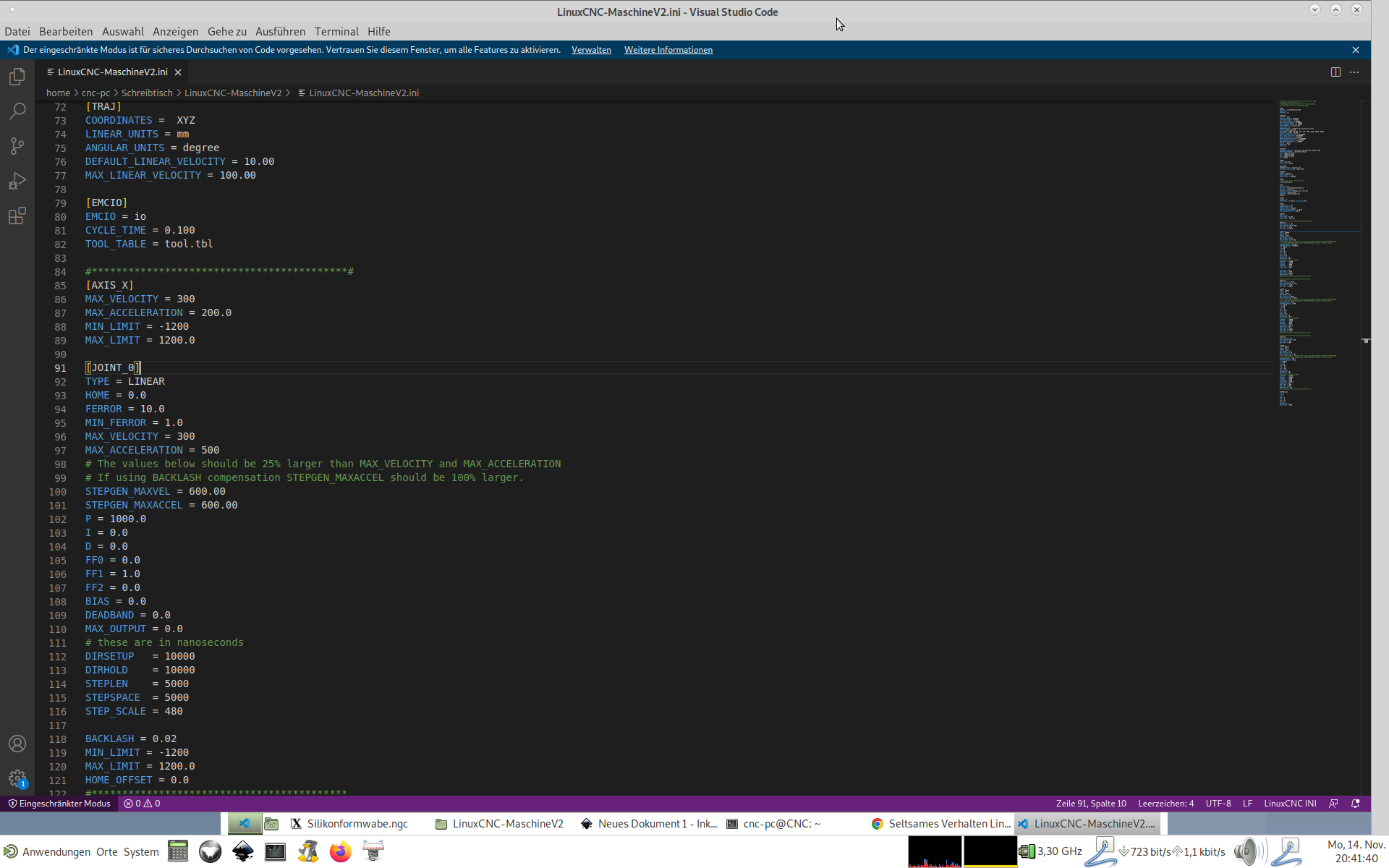Click Zeile 91, Spalte 10 position indicator
This screenshot has height=868, width=1389.
point(1091,804)
